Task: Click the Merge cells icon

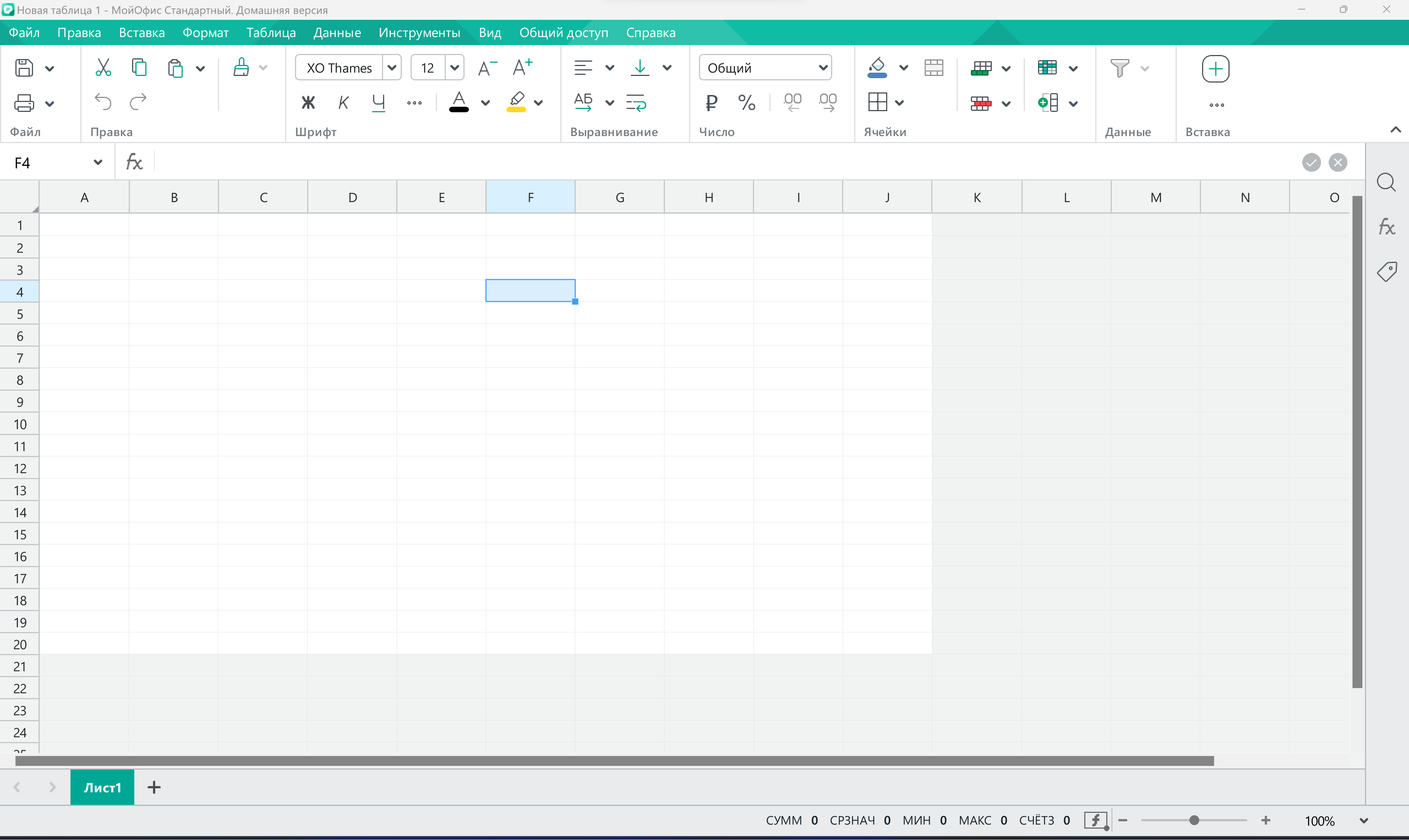Action: pyautogui.click(x=933, y=68)
